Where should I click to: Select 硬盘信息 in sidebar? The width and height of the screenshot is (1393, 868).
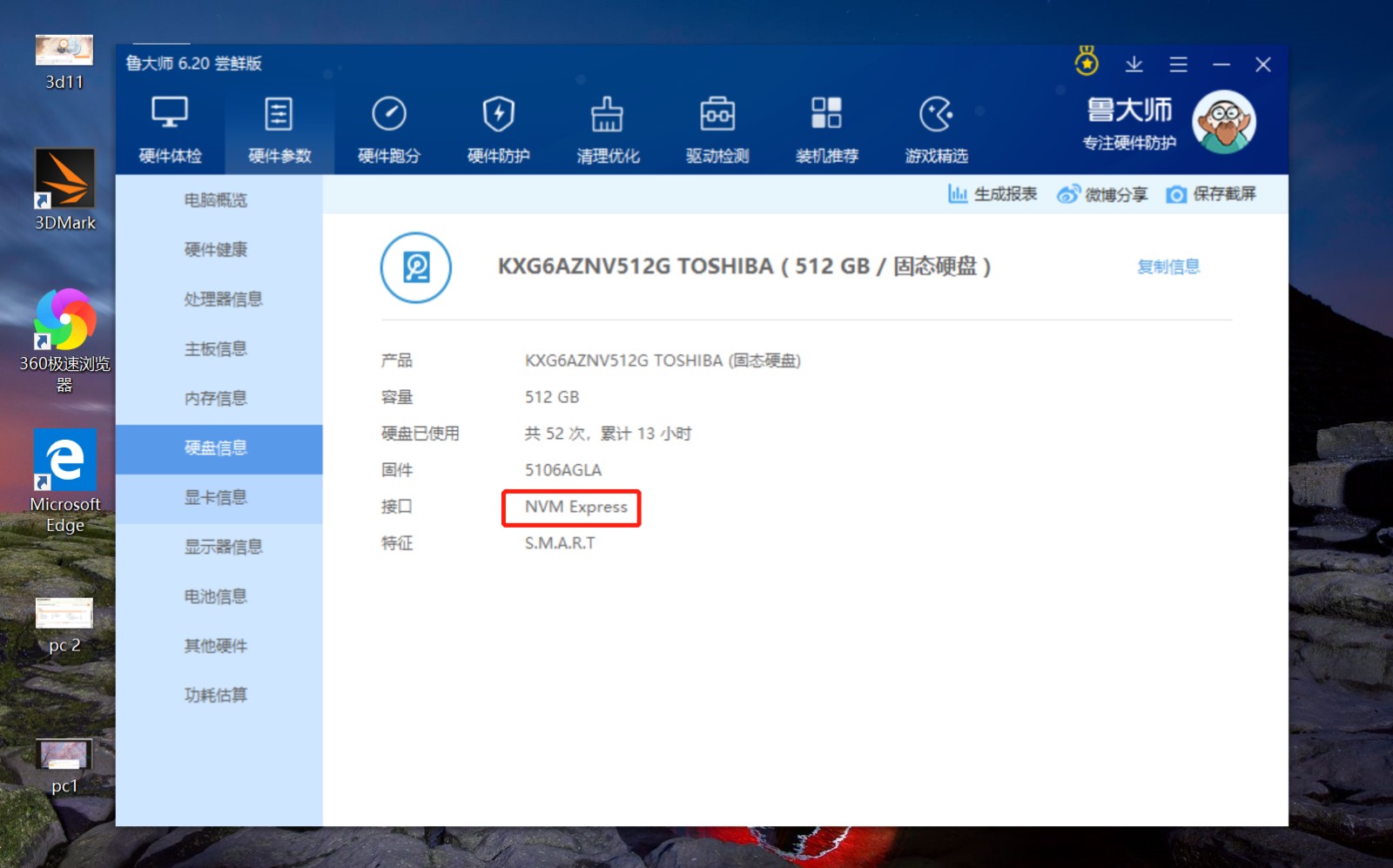(219, 448)
